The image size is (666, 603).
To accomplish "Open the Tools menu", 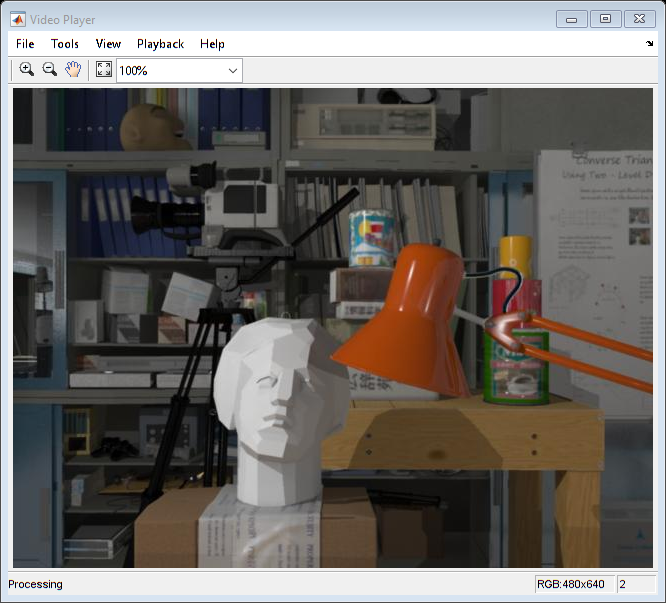I will 65,44.
